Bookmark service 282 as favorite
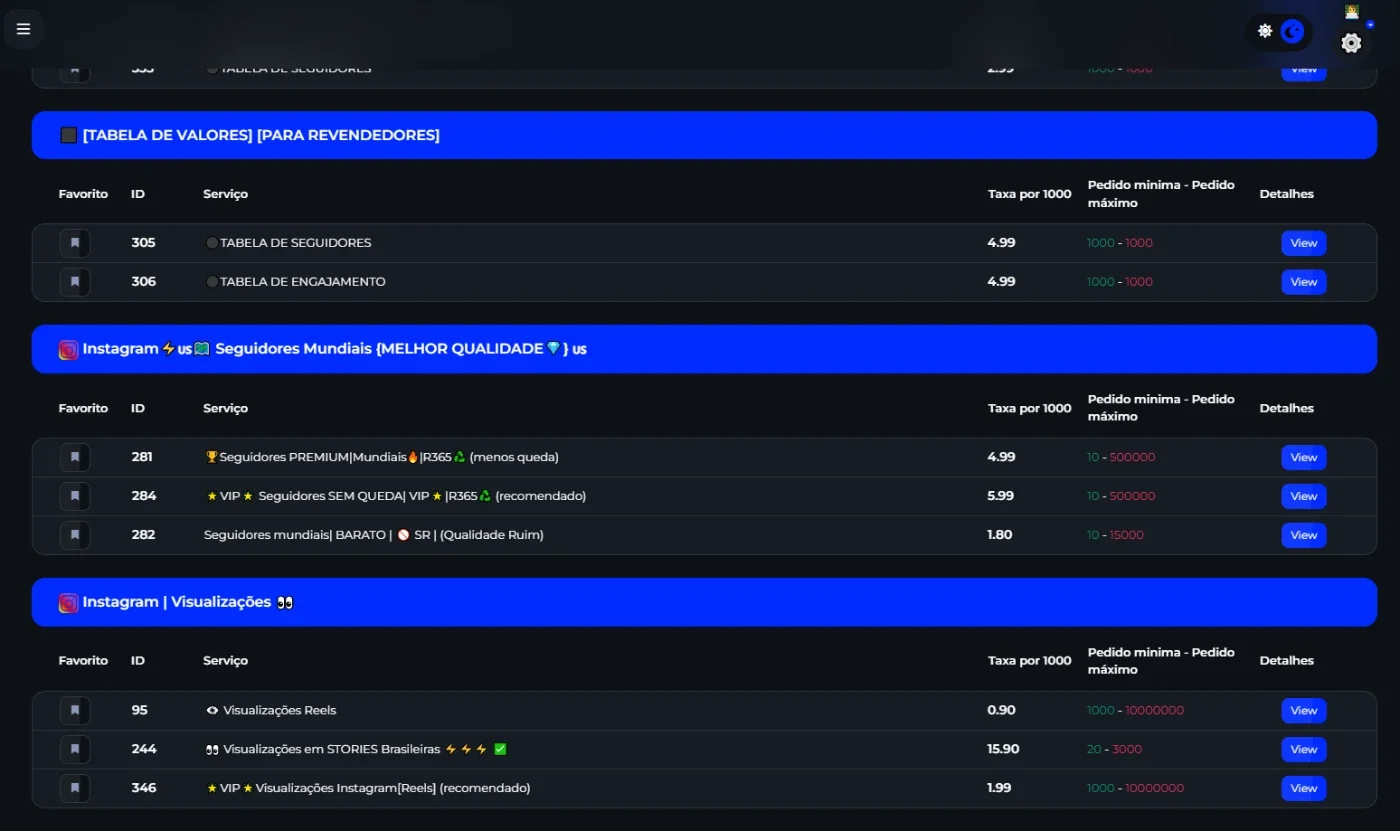1400x831 pixels. click(75, 535)
